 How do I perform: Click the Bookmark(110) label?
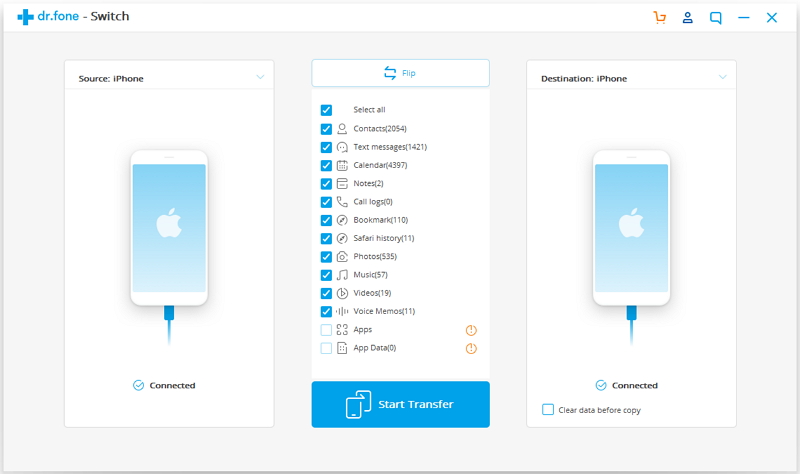[381, 220]
